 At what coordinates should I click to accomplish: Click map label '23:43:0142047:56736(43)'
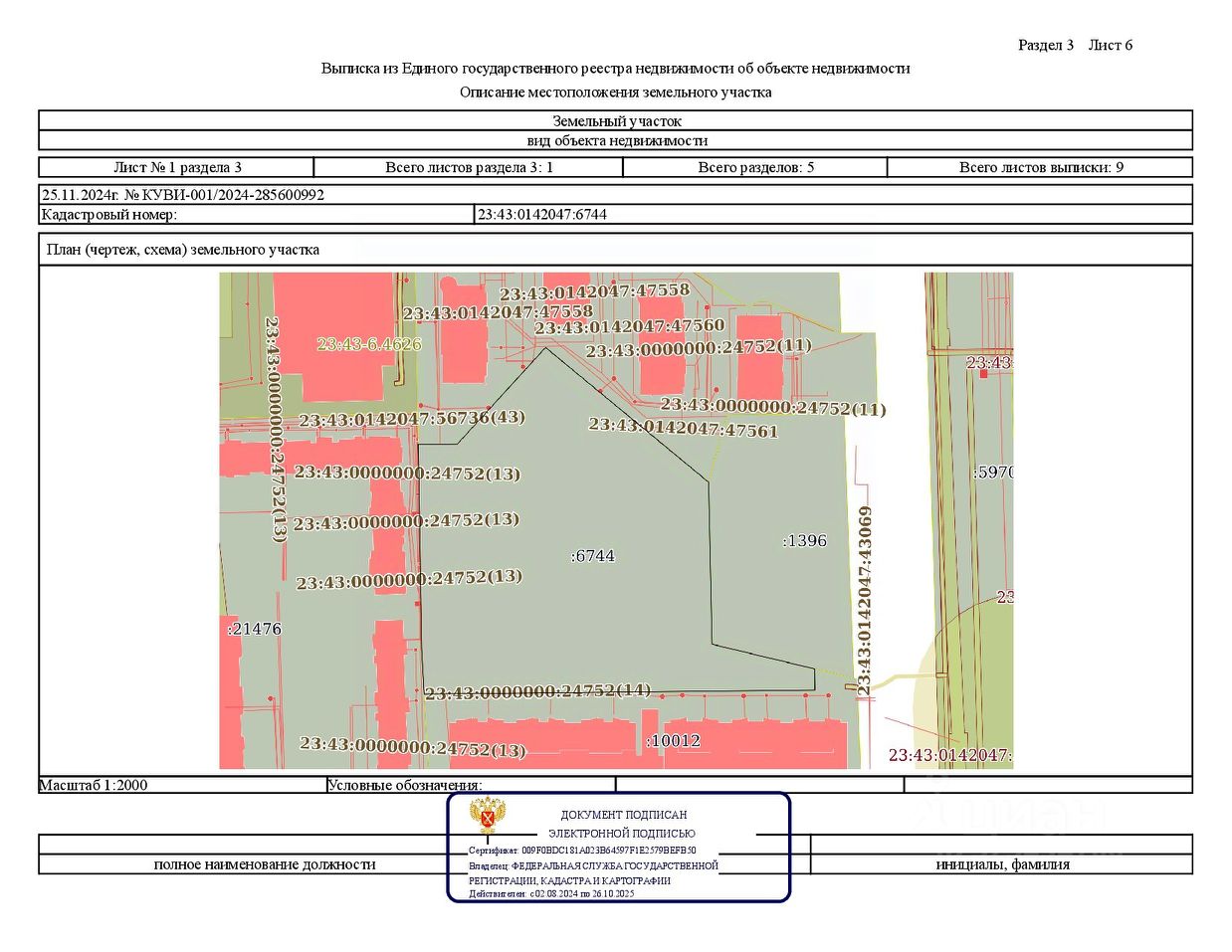[412, 418]
